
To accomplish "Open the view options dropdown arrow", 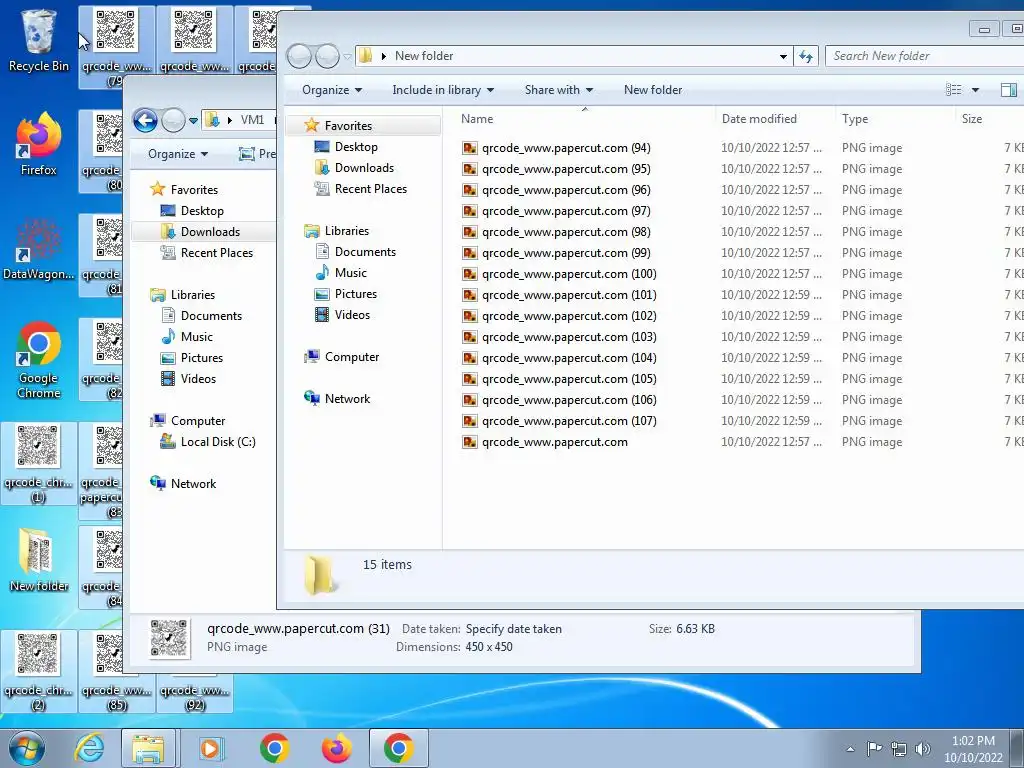I will [975, 90].
